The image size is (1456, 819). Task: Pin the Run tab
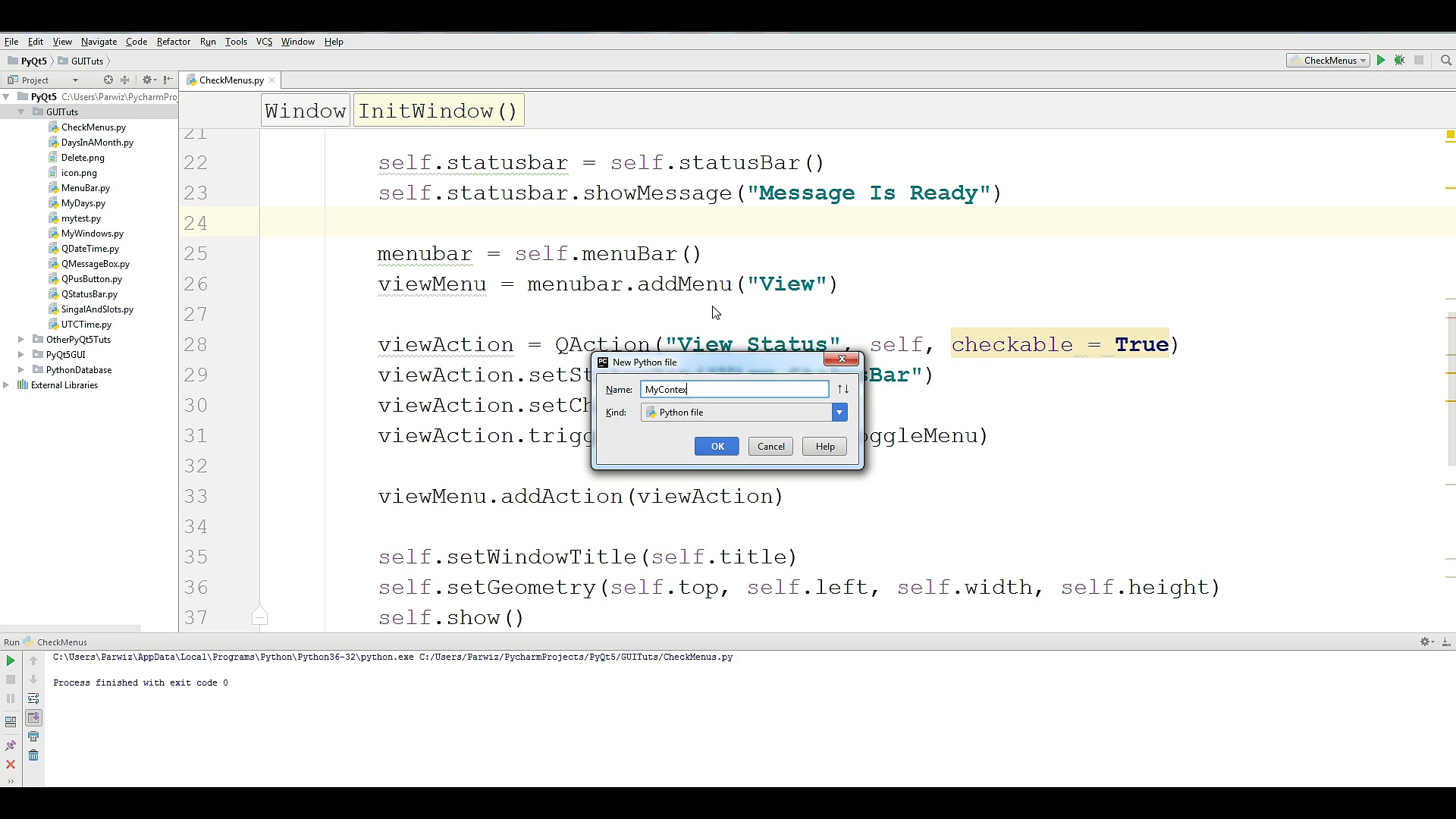click(x=11, y=745)
